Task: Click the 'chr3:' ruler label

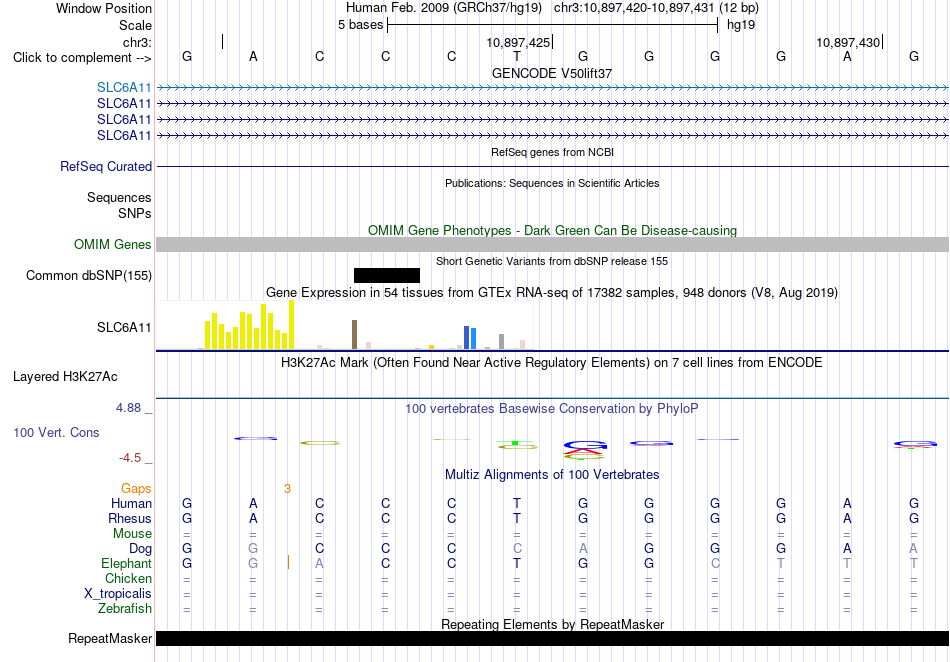Action: (x=137, y=42)
